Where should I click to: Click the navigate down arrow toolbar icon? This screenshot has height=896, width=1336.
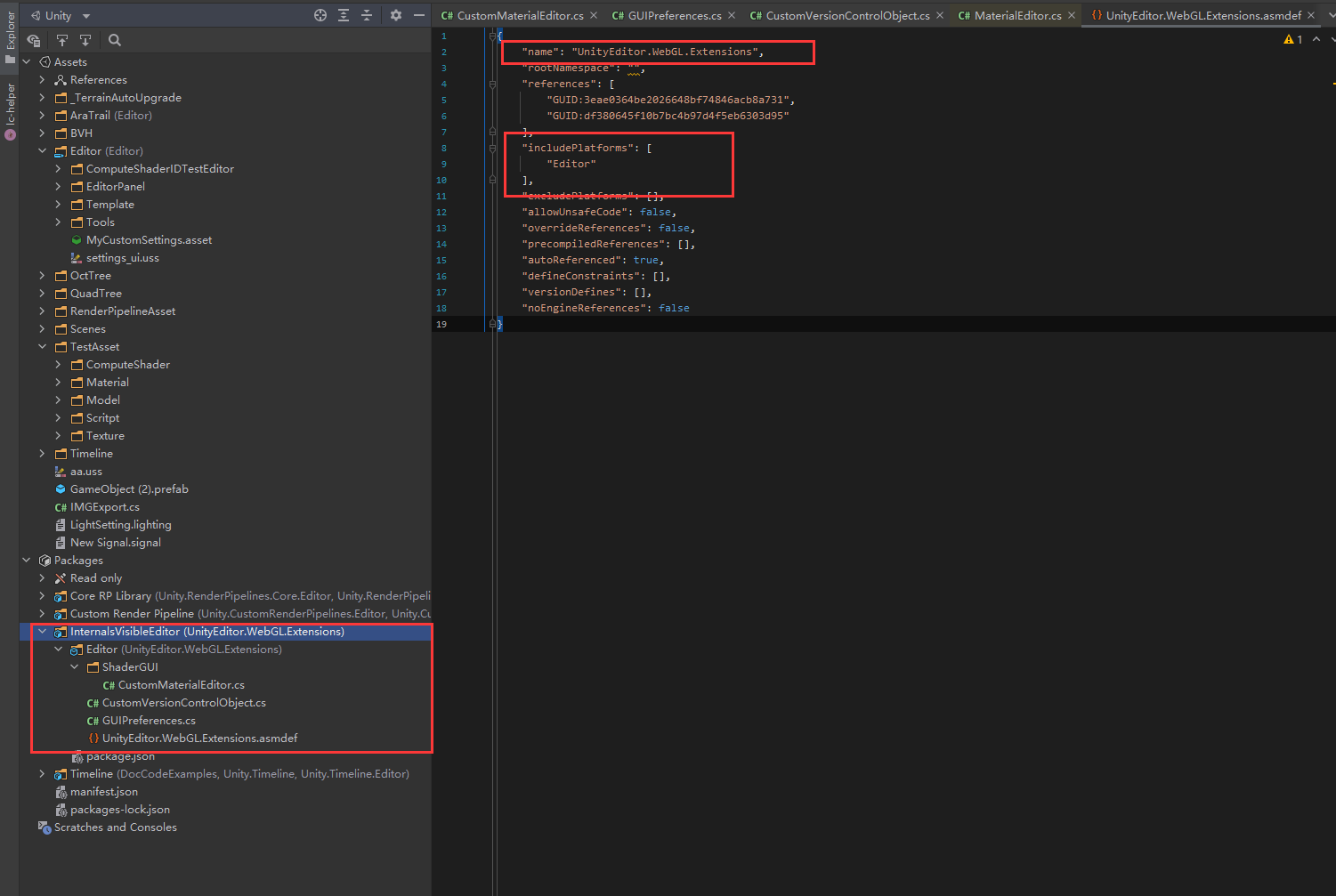[x=85, y=40]
